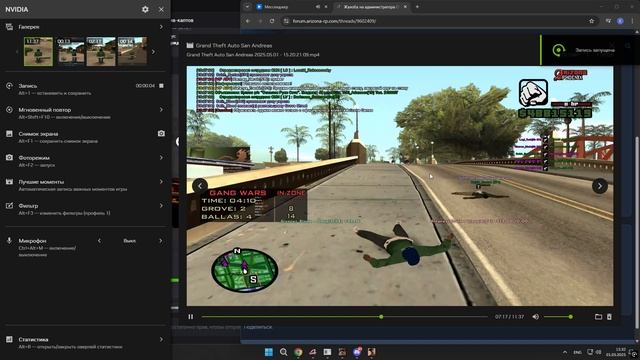Image resolution: width=640 pixels, height=360 pixels.
Task: Open Windows taskbar search
Action: click(283, 352)
